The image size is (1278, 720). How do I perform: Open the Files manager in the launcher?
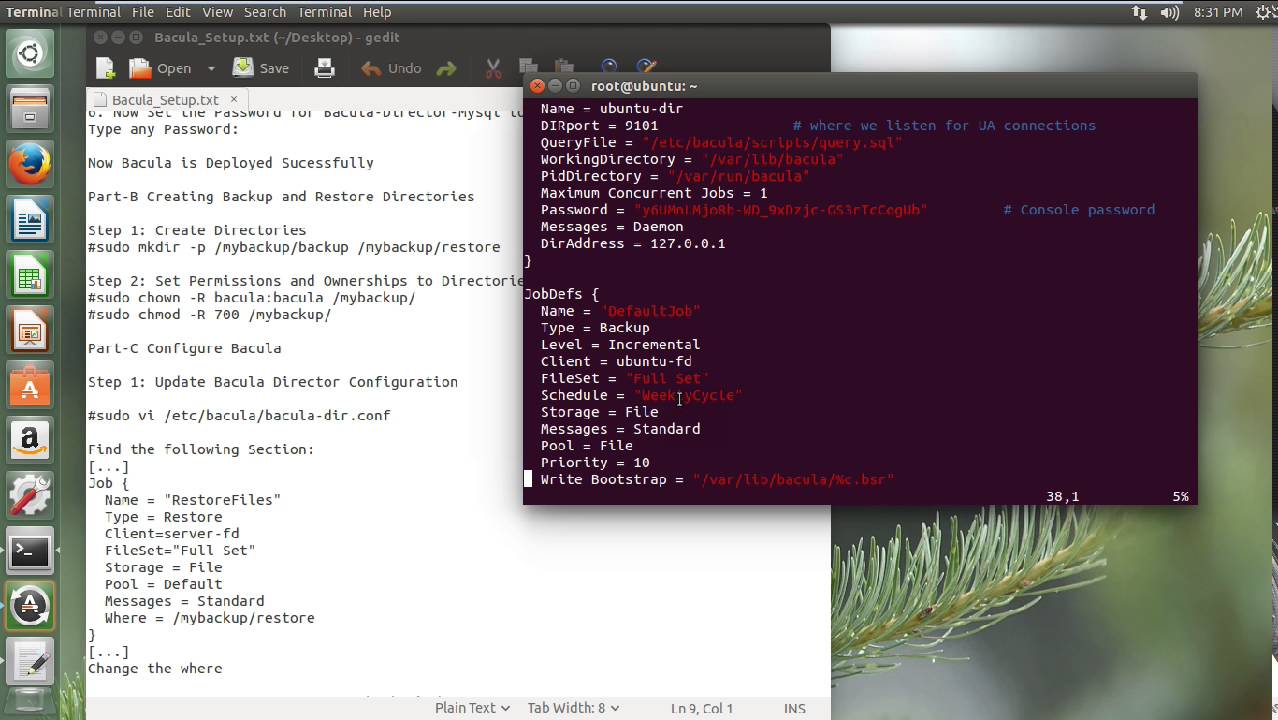[x=29, y=109]
